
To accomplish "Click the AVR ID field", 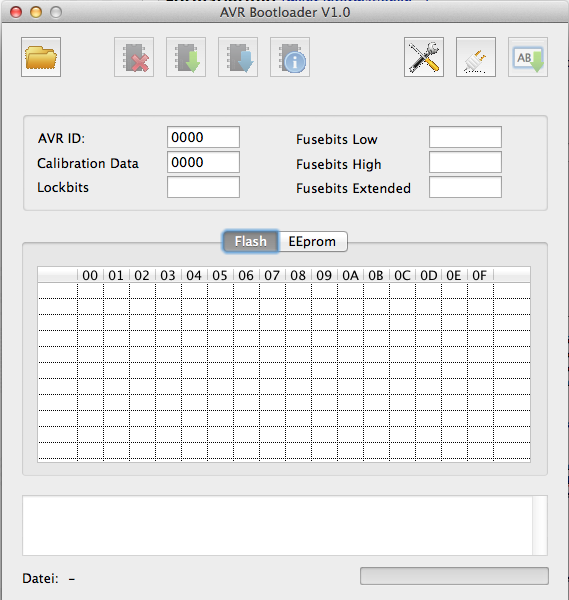I will coord(204,137).
